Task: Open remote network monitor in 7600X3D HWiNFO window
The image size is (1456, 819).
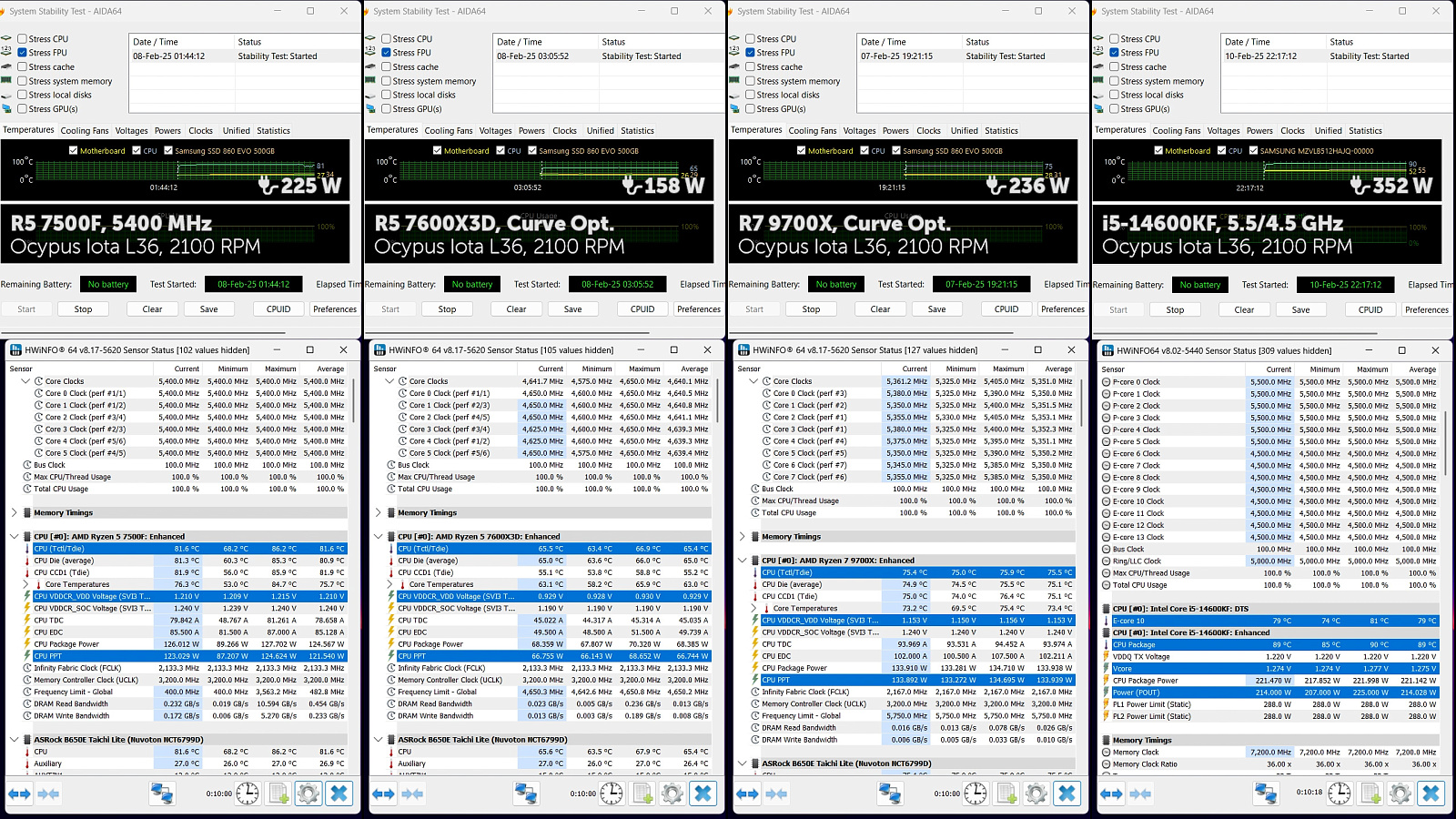Action: click(x=526, y=794)
